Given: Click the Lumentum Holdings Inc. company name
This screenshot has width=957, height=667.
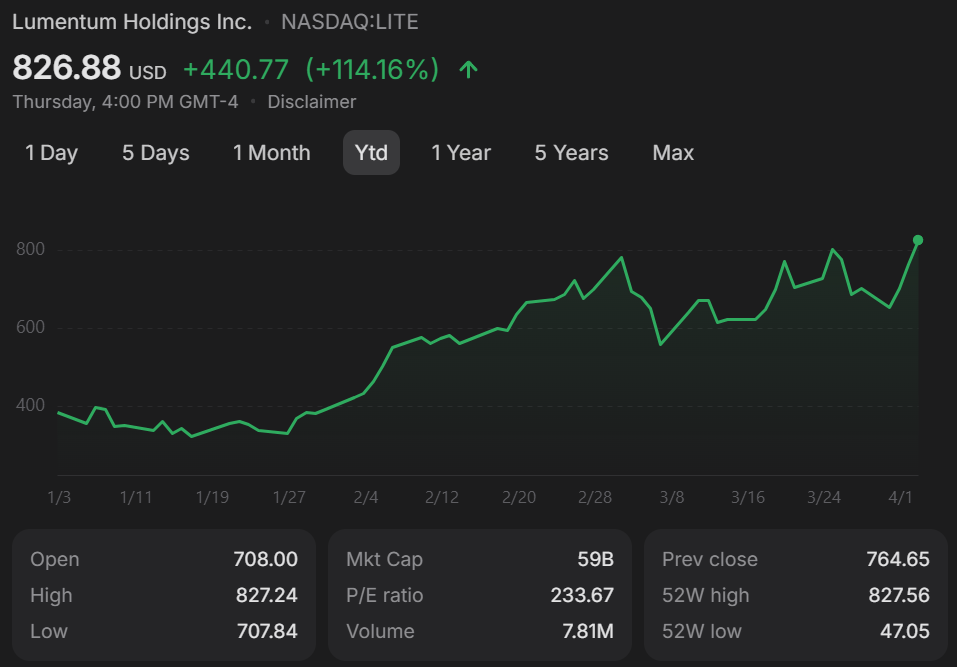Looking at the screenshot, I should coord(131,21).
